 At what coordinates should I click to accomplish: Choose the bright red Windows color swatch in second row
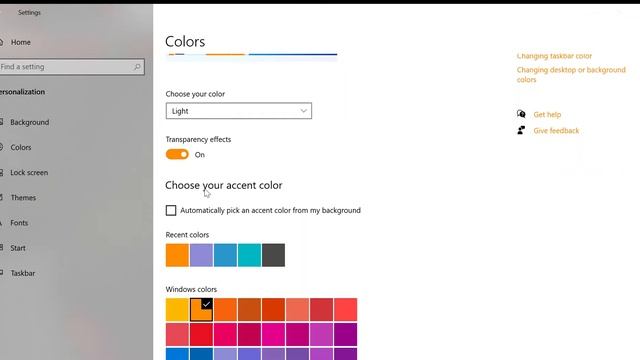201,334
